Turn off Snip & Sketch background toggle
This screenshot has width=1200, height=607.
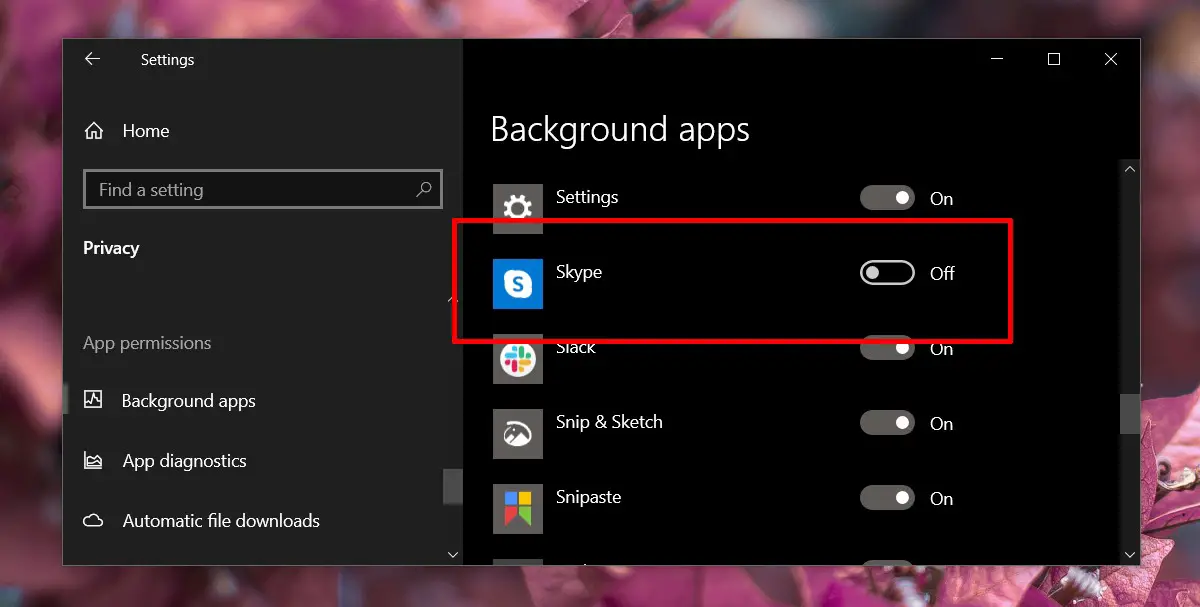(887, 423)
